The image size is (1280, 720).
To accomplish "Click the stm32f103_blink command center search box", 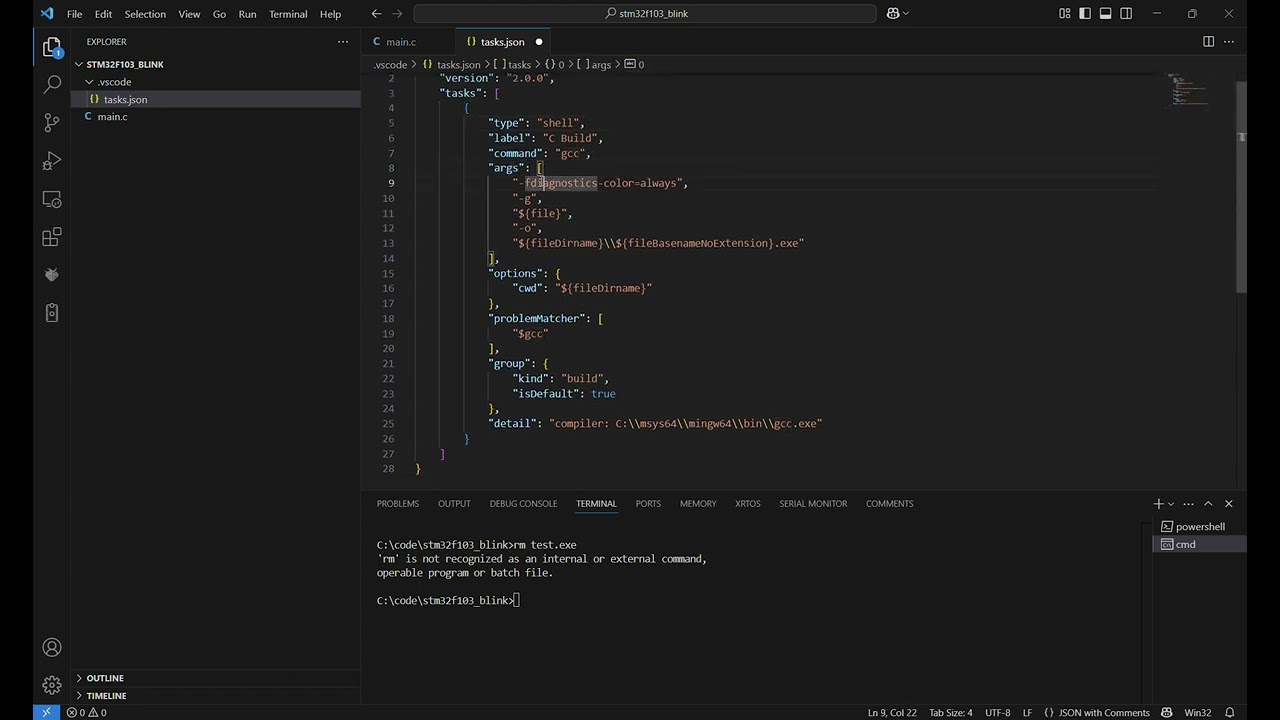I will click(645, 14).
